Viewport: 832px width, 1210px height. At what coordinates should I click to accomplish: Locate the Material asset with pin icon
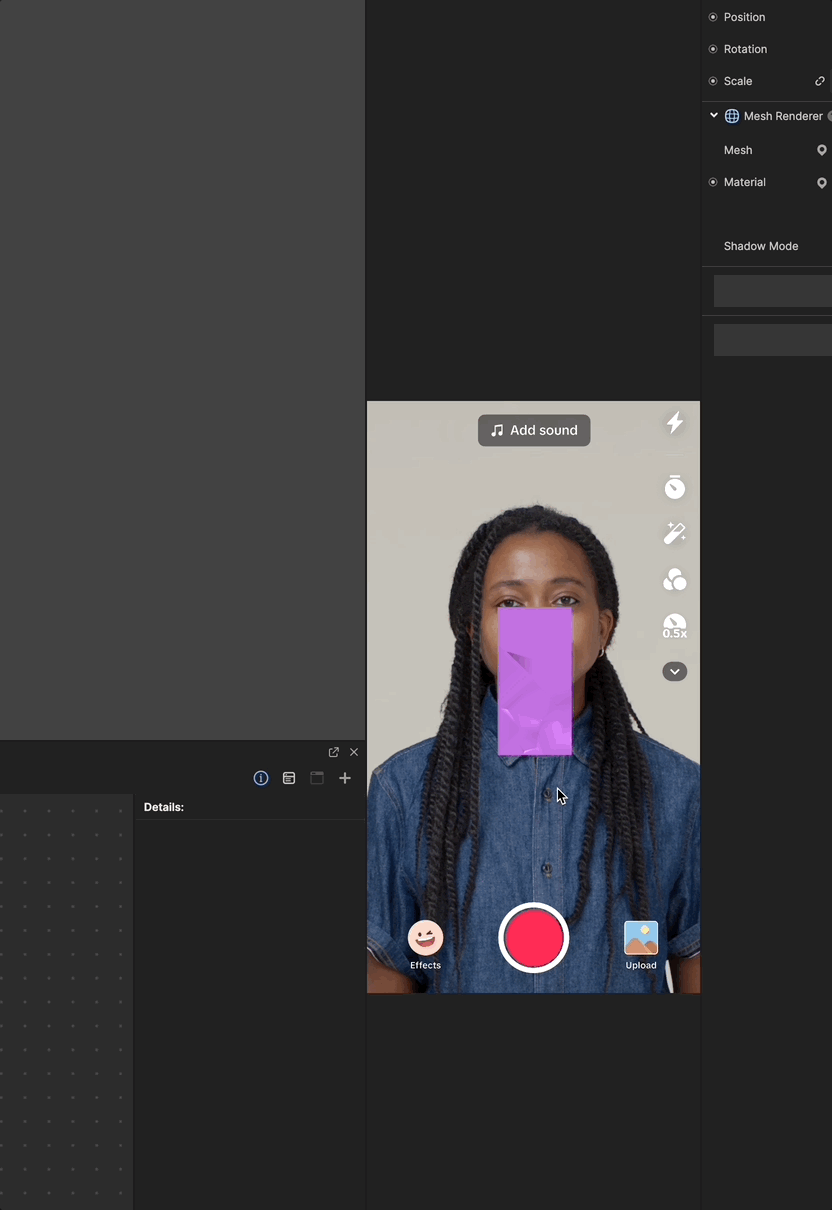coord(822,183)
